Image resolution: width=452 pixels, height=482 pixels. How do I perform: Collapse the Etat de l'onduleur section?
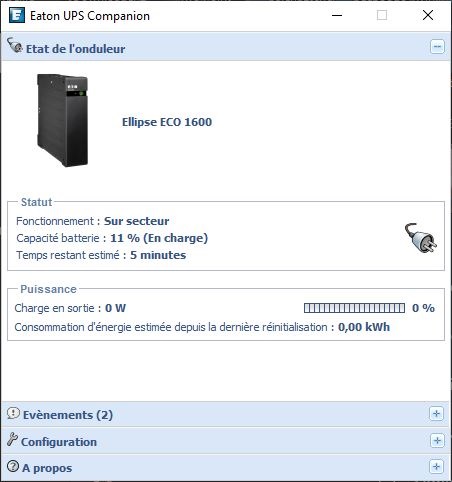pyautogui.click(x=437, y=47)
